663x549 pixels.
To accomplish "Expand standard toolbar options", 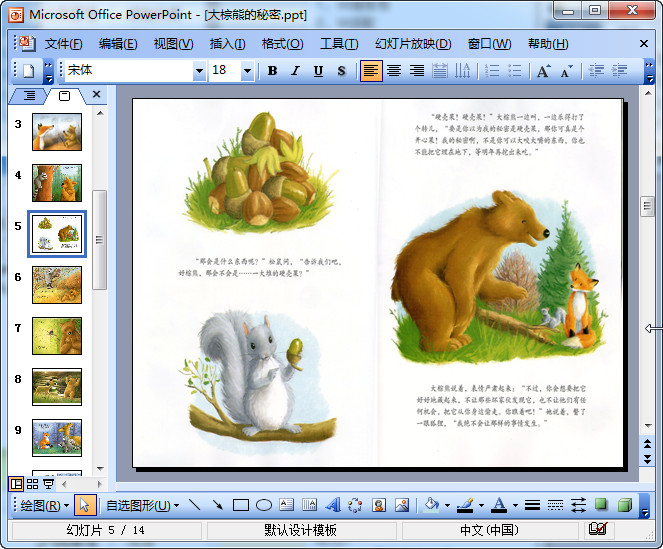I will click(x=49, y=71).
